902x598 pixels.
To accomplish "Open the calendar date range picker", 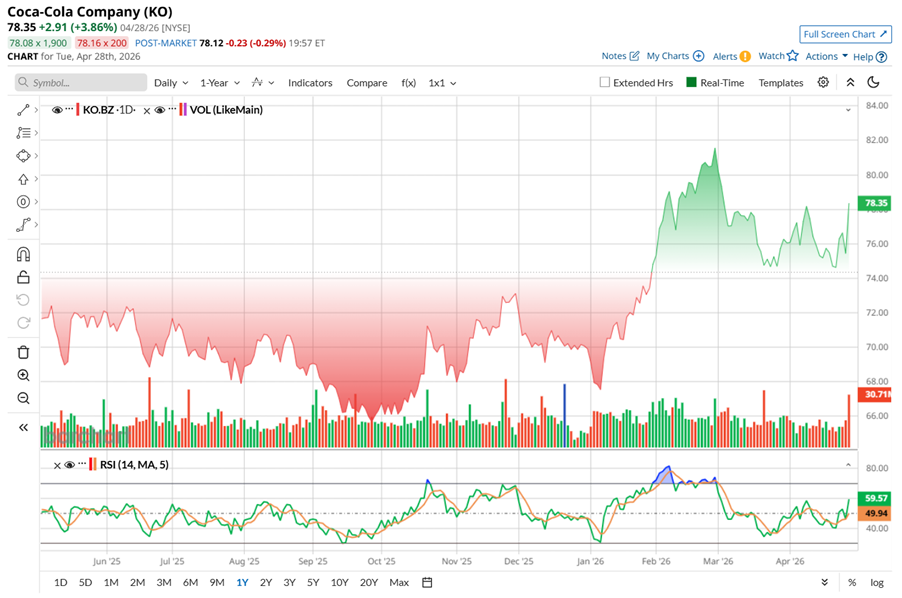I will pyautogui.click(x=427, y=582).
